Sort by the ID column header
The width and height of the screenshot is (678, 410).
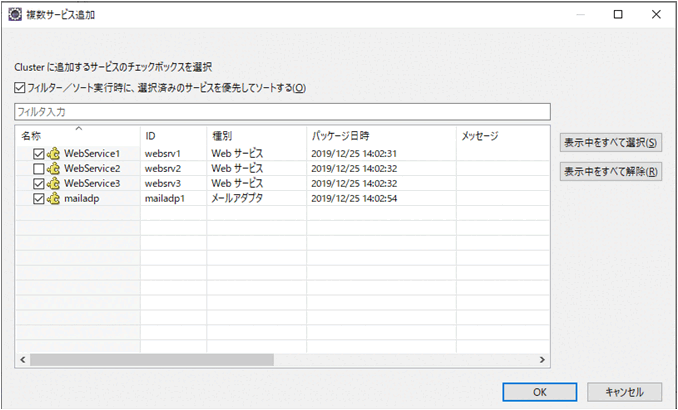click(x=173, y=136)
